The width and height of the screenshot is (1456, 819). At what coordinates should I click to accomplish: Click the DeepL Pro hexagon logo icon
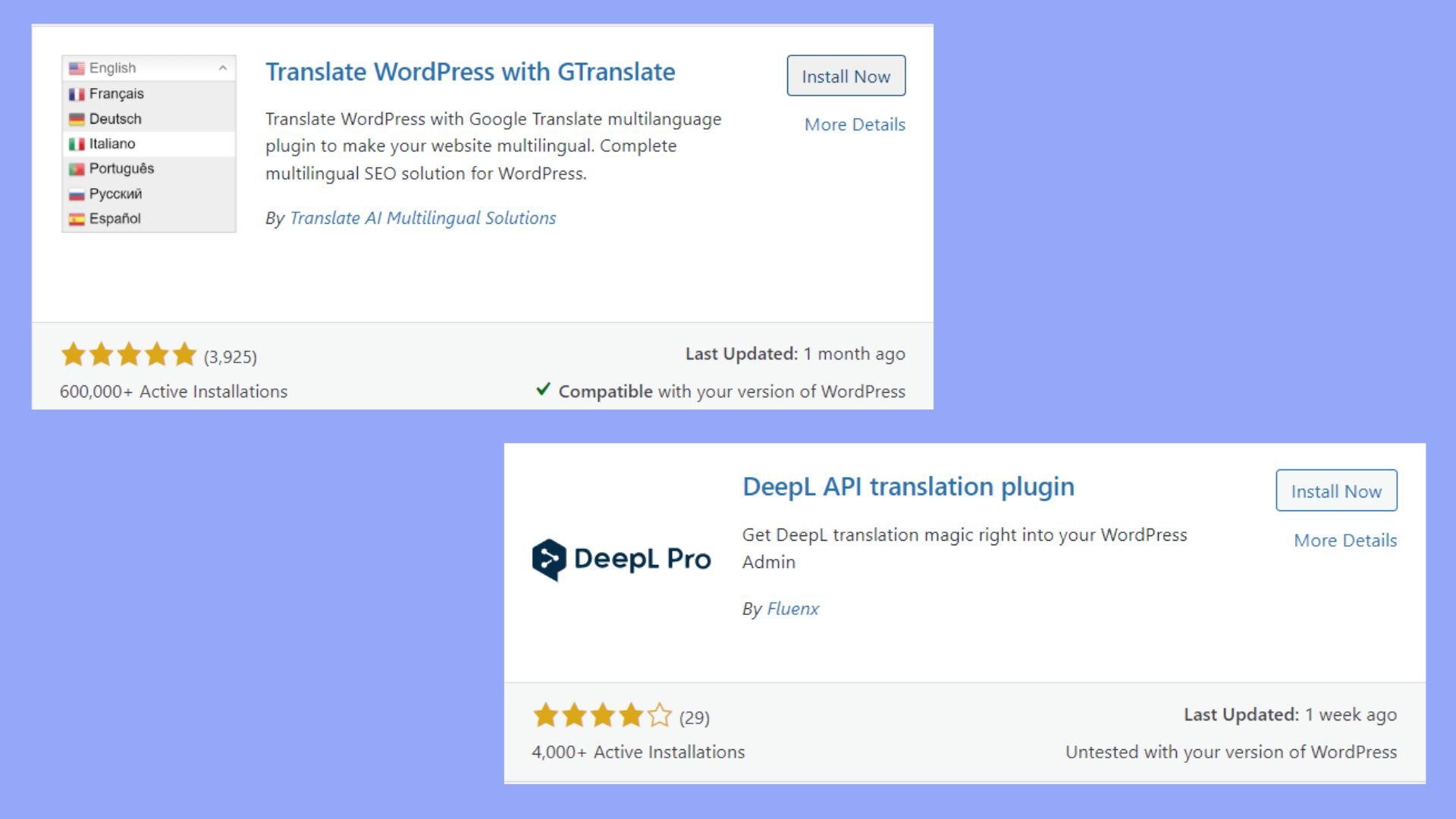click(x=549, y=560)
